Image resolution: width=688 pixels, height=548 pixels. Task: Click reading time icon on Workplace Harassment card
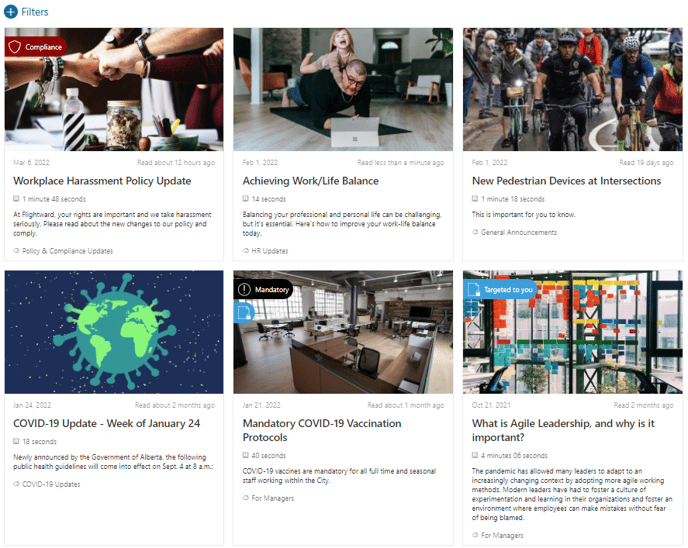click(16, 199)
